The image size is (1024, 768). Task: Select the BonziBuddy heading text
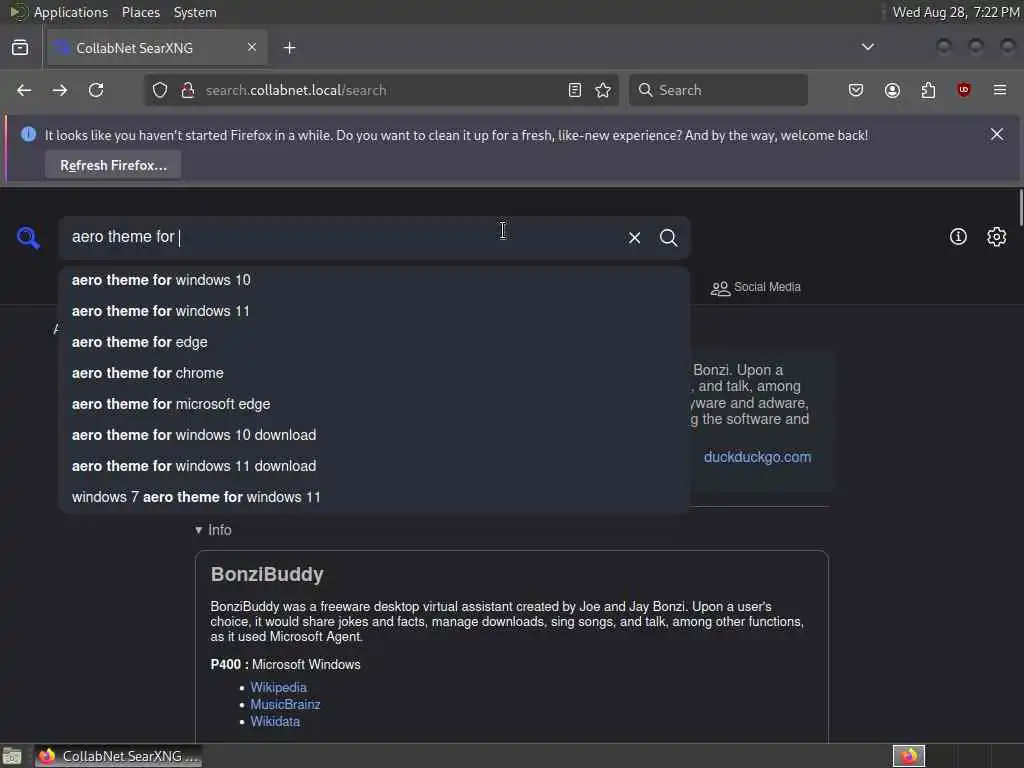click(x=267, y=574)
